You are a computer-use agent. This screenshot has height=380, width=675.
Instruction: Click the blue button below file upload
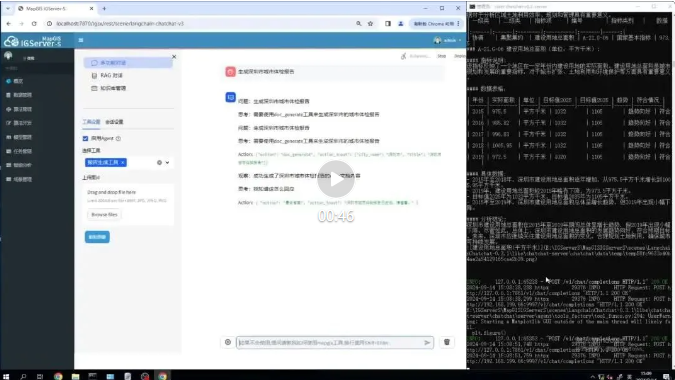[97, 237]
